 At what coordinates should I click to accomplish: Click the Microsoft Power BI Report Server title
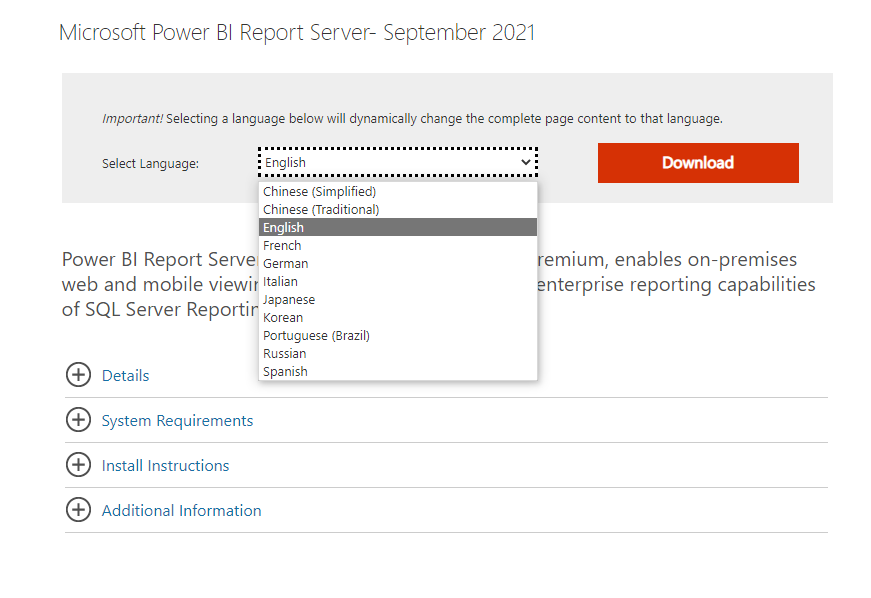click(x=297, y=33)
